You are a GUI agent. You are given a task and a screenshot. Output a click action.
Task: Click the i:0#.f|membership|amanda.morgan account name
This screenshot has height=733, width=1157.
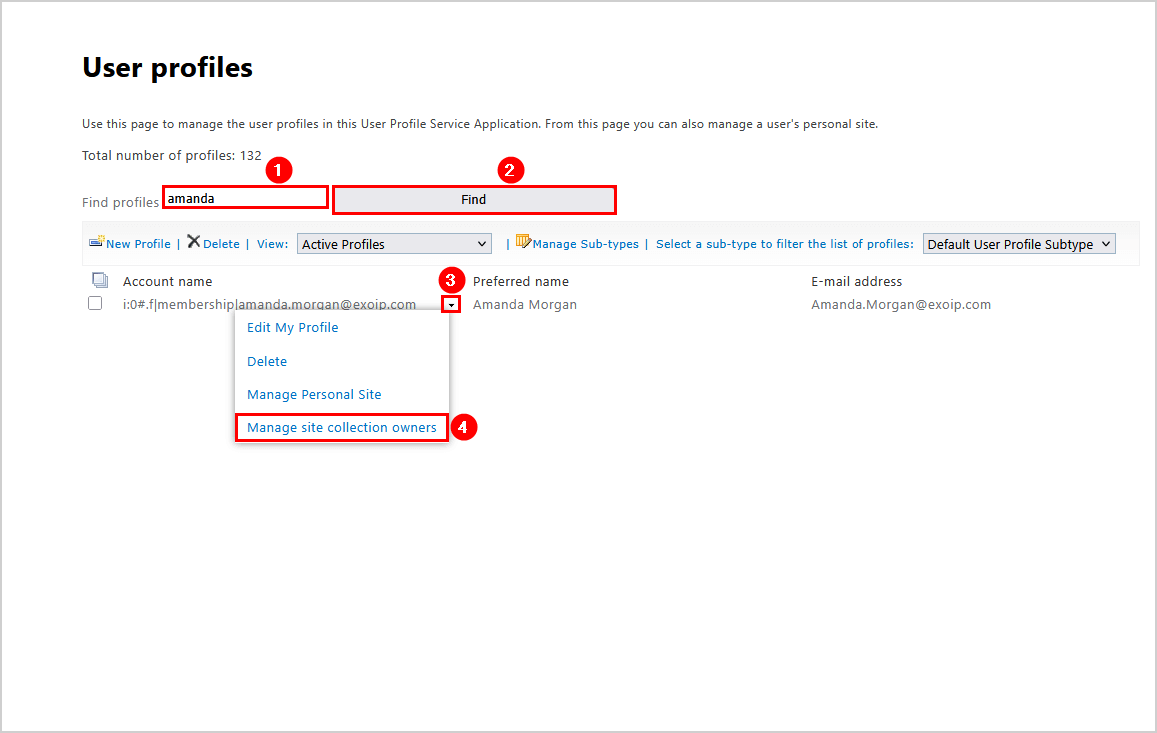tap(269, 305)
